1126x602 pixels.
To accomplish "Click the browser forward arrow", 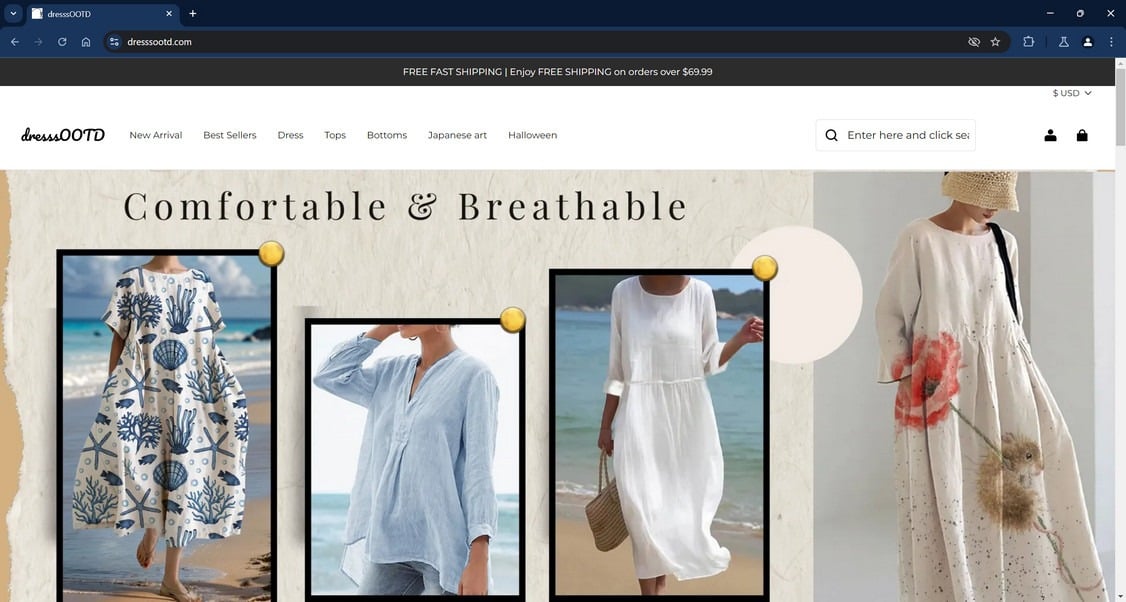I will point(38,42).
